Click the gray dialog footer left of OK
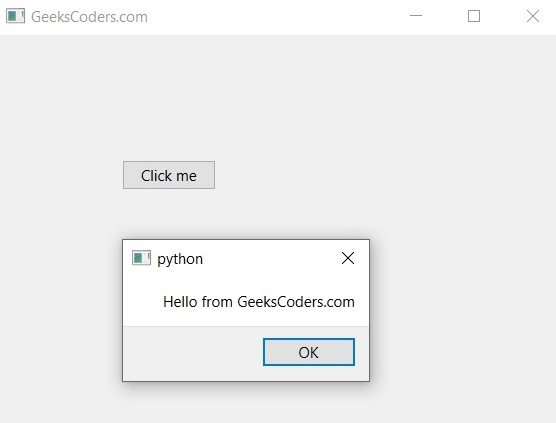 click(193, 353)
